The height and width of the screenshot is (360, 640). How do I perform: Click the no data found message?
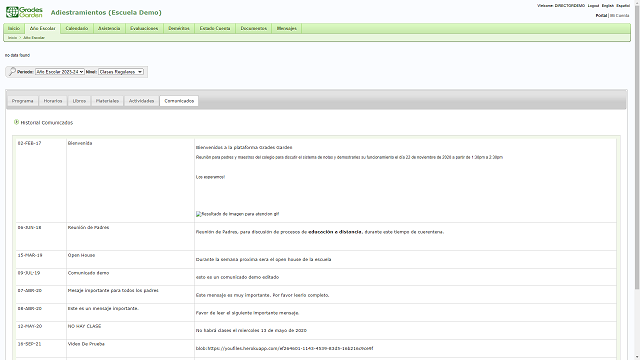click(x=17, y=55)
